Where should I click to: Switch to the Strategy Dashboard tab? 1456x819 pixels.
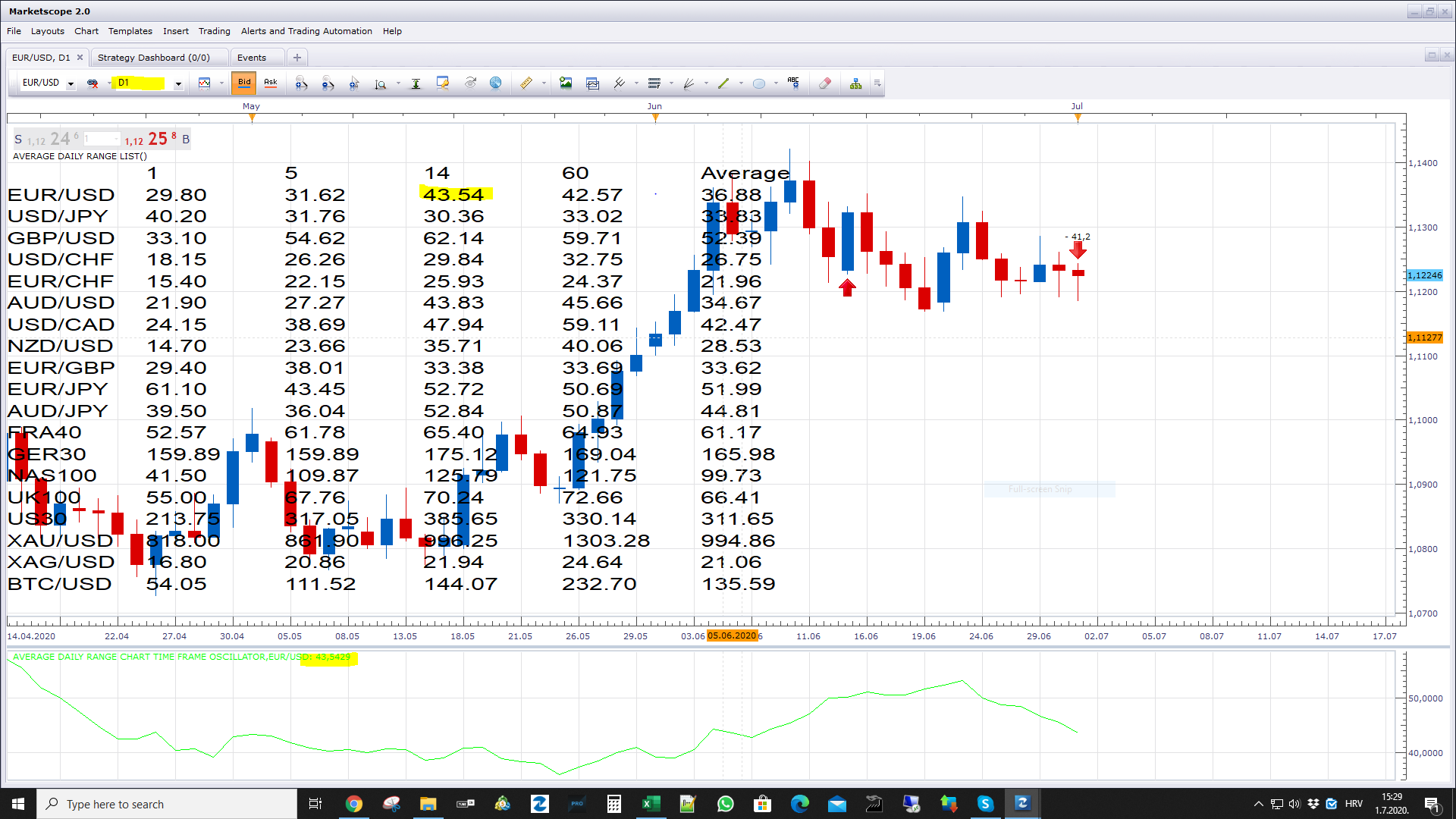(154, 58)
